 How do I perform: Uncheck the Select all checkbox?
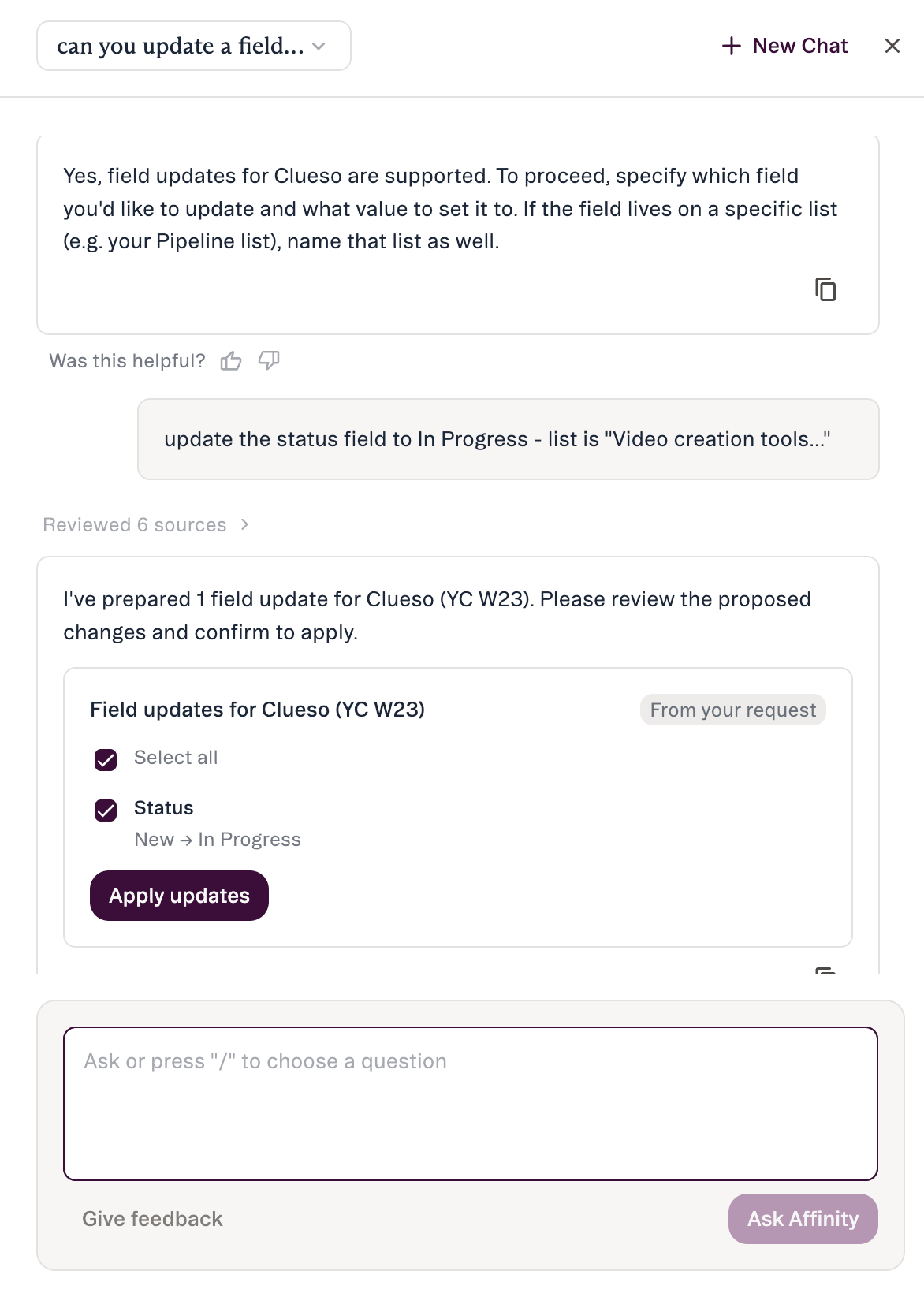click(x=106, y=759)
